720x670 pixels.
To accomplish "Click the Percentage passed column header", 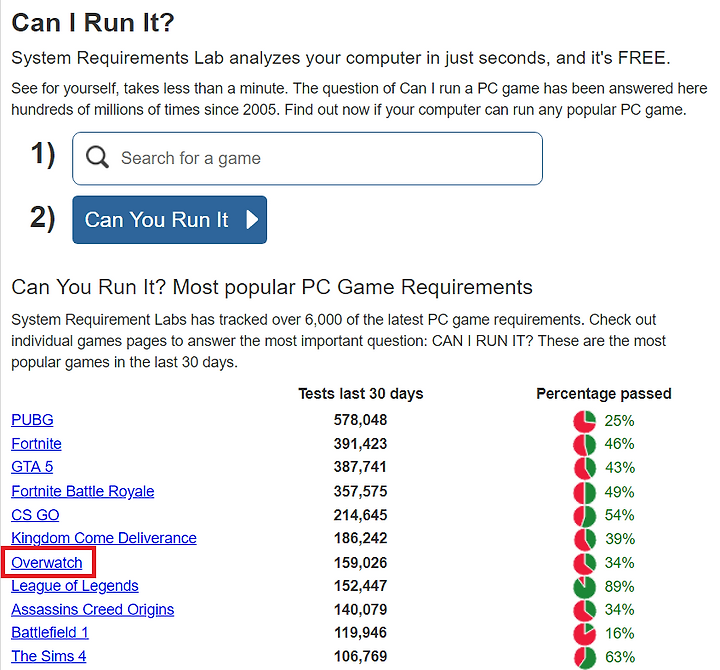I will [604, 394].
